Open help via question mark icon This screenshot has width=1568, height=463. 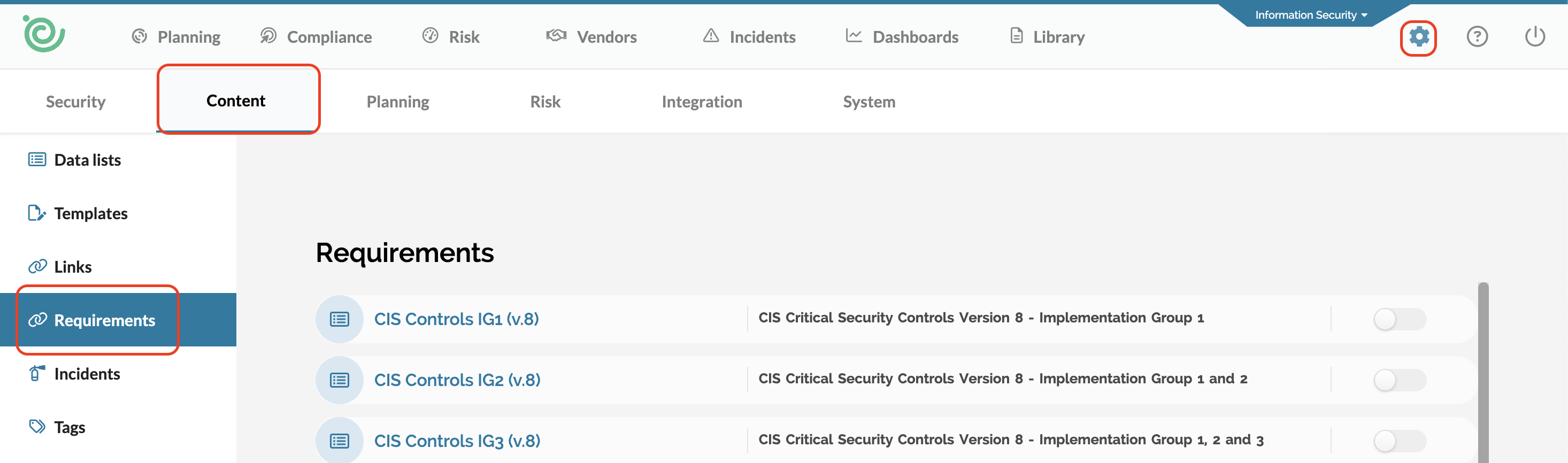coord(1477,37)
